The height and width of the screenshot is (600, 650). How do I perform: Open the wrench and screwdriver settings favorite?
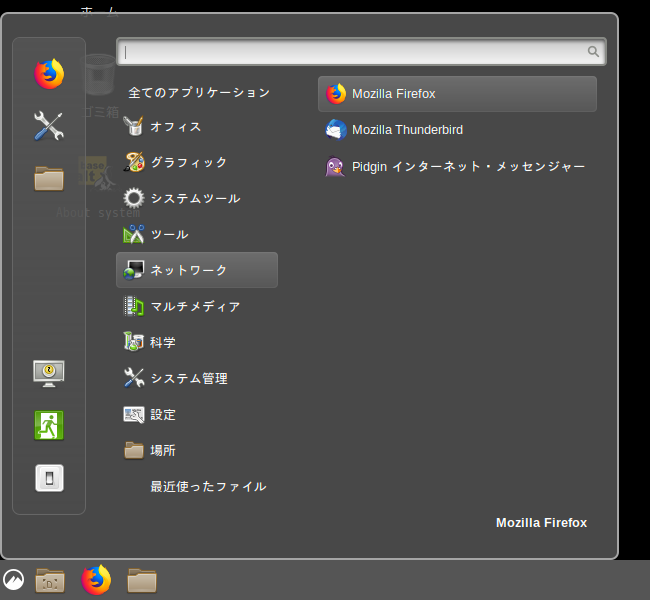49,126
